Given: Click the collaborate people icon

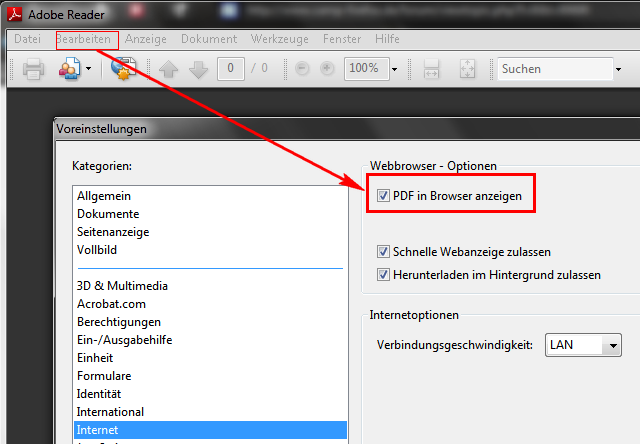Looking at the screenshot, I should pos(70,69).
